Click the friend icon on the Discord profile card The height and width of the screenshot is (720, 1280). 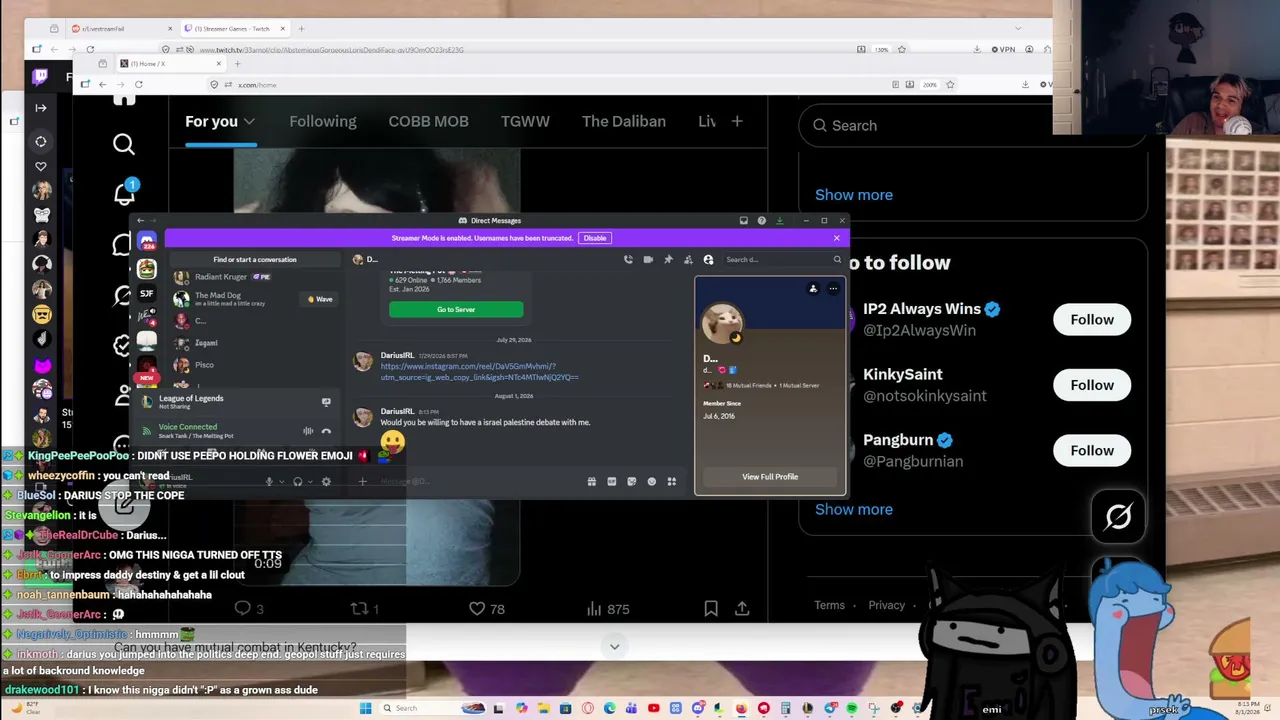813,289
